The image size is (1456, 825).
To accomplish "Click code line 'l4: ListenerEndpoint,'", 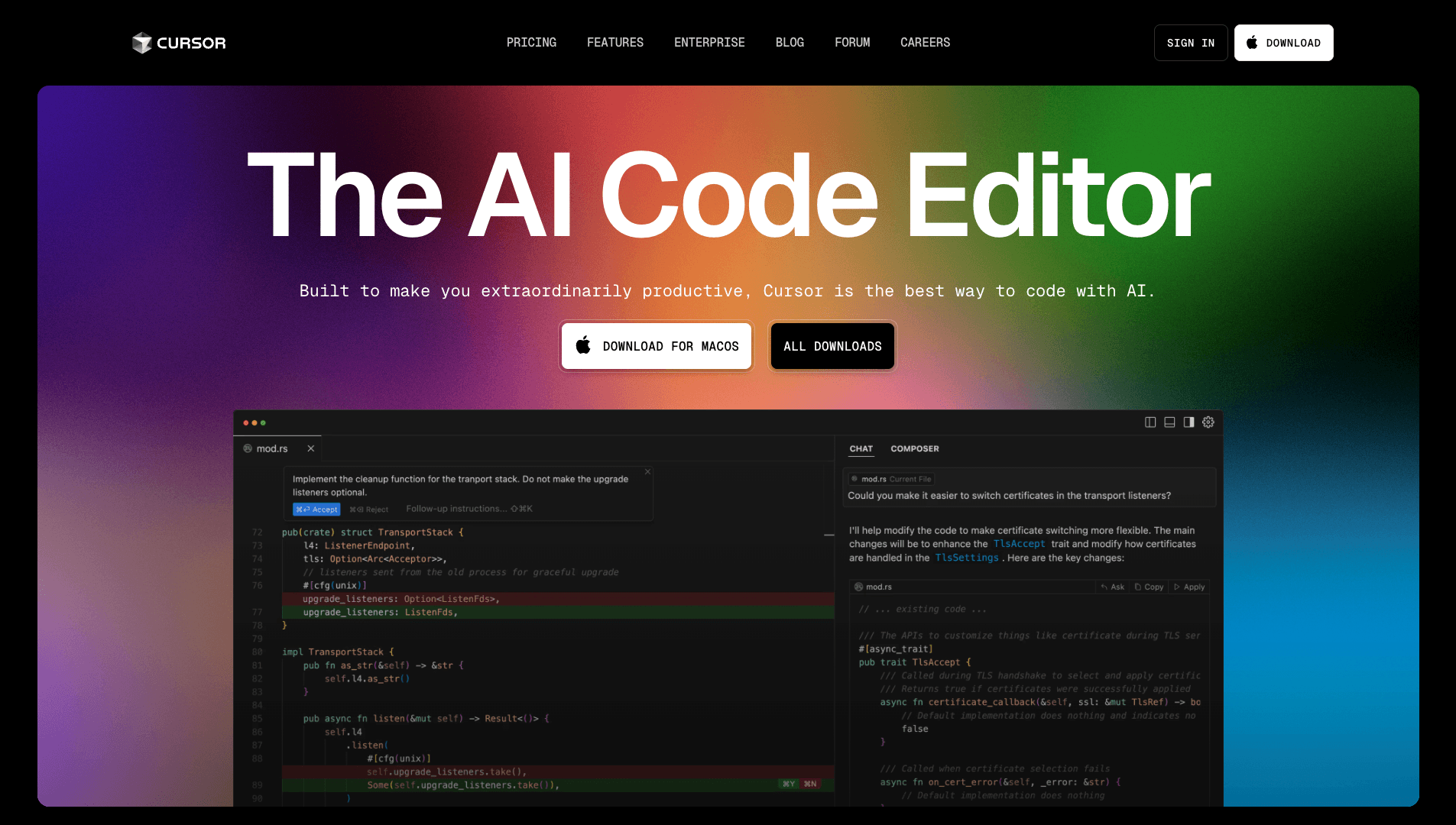I will (359, 545).
